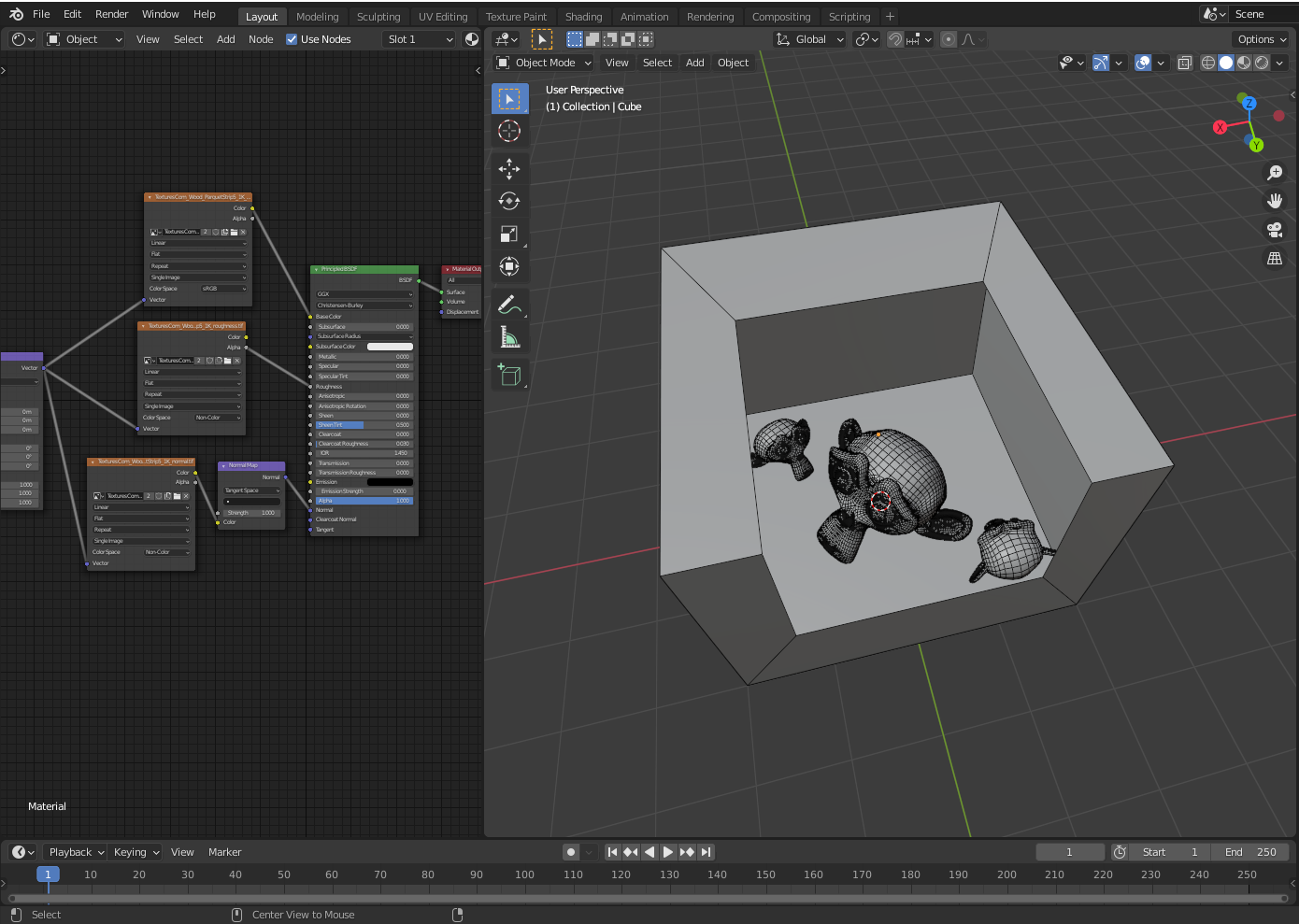Image resolution: width=1299 pixels, height=924 pixels.
Task: Activate the Add Cube tool
Action: 509,375
